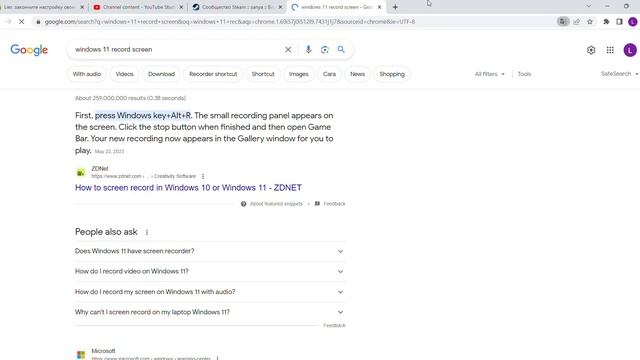This screenshot has width=640, height=360.
Task: Submit search with the magnifier icon
Action: (x=341, y=49)
